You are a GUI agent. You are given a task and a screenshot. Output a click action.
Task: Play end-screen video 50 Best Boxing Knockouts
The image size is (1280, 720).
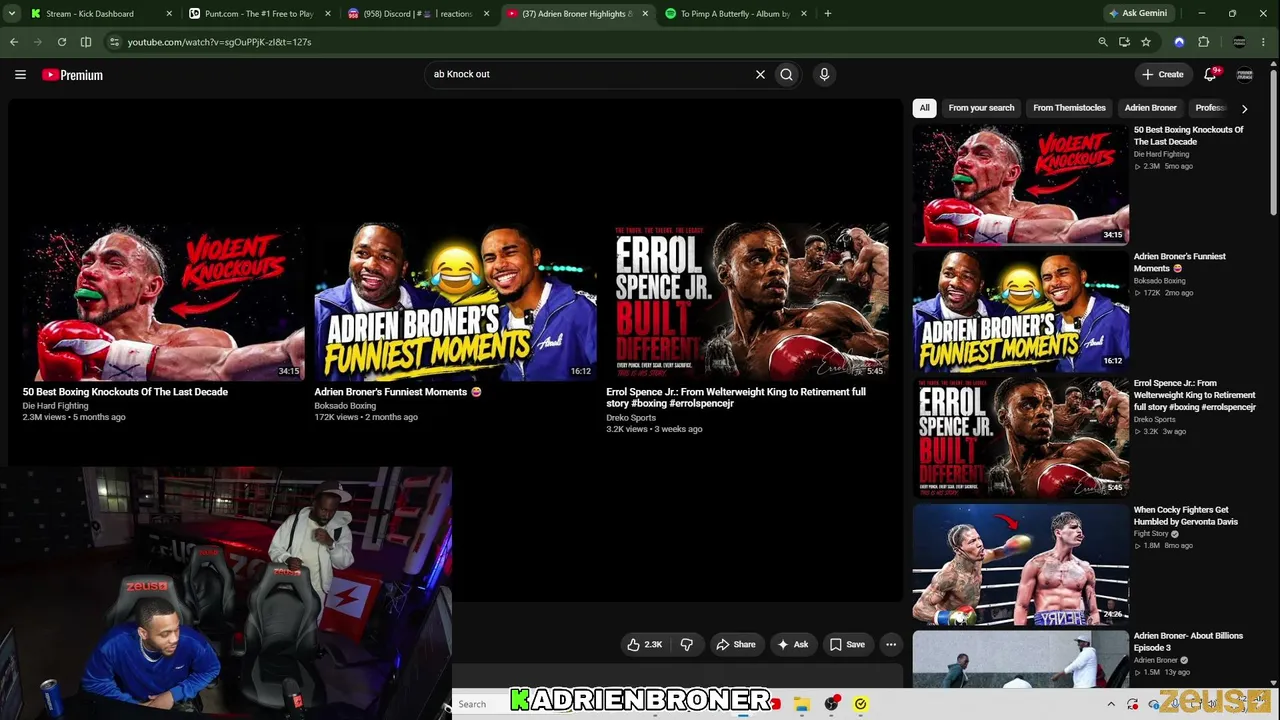[162, 303]
